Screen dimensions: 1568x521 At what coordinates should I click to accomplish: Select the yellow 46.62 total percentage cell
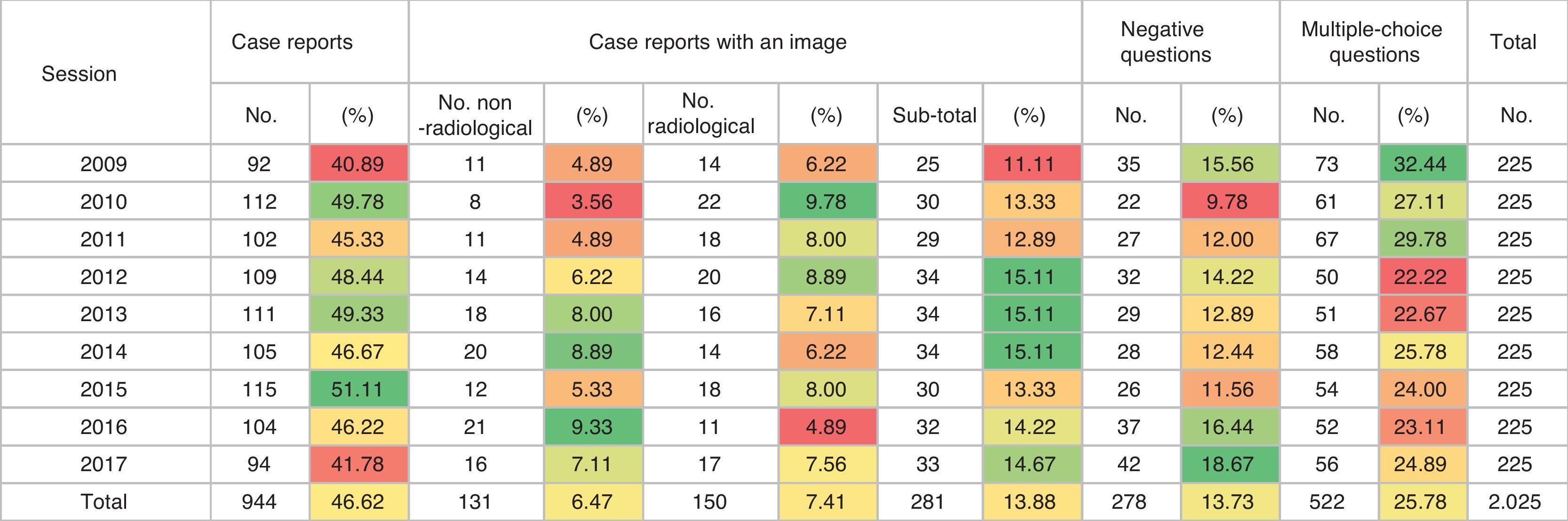(x=357, y=502)
